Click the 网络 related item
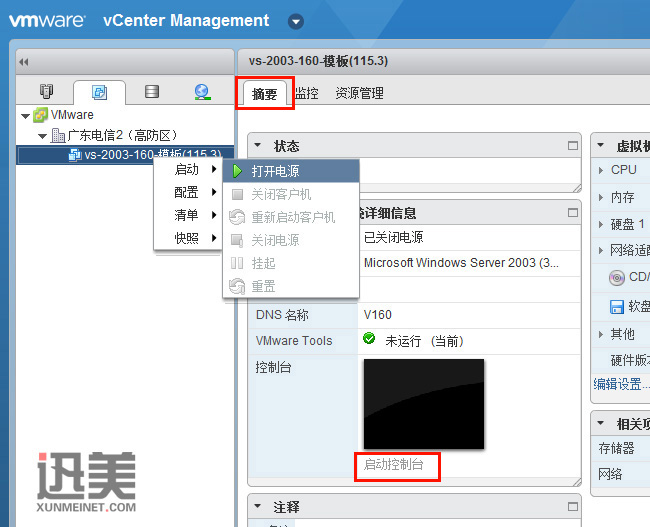 [x=610, y=474]
